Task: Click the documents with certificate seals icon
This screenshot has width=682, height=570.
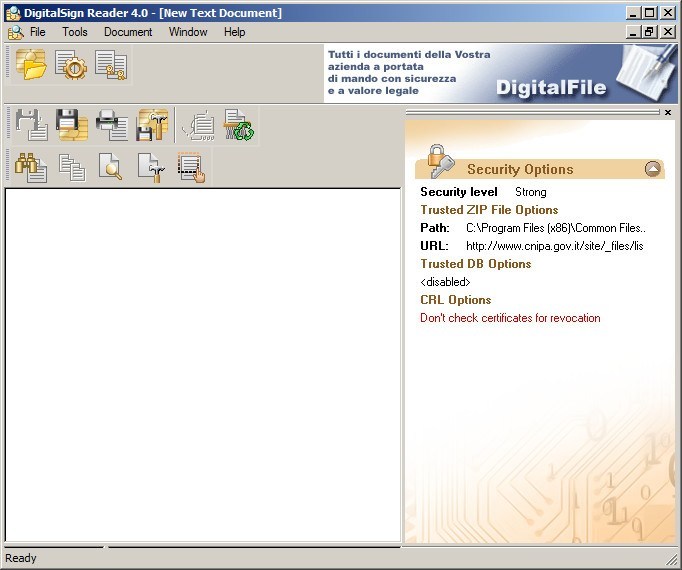Action: pyautogui.click(x=111, y=64)
